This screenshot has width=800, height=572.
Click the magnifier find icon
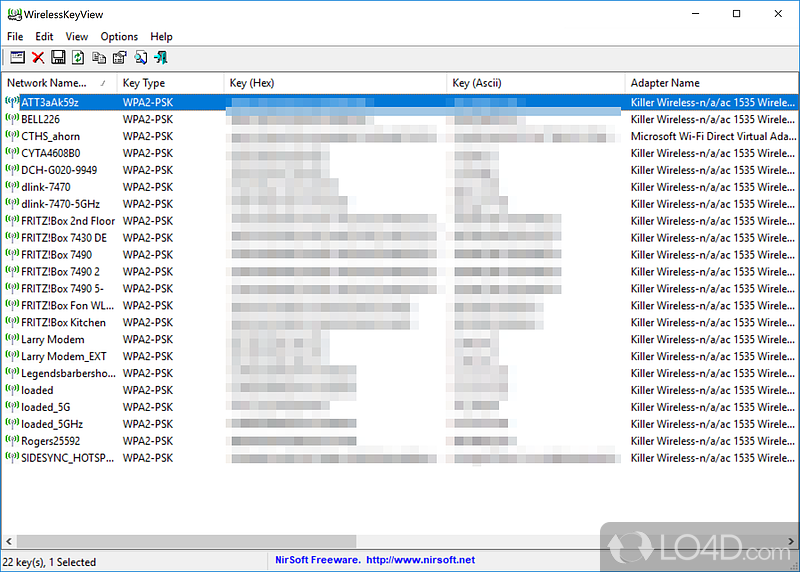140,58
